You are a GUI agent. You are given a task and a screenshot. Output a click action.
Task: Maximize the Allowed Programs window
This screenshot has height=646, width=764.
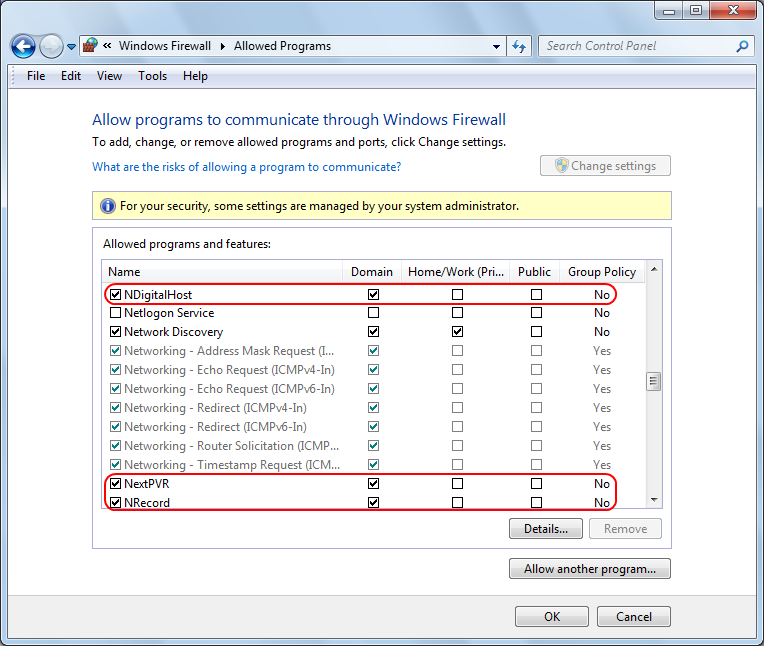tap(696, 11)
